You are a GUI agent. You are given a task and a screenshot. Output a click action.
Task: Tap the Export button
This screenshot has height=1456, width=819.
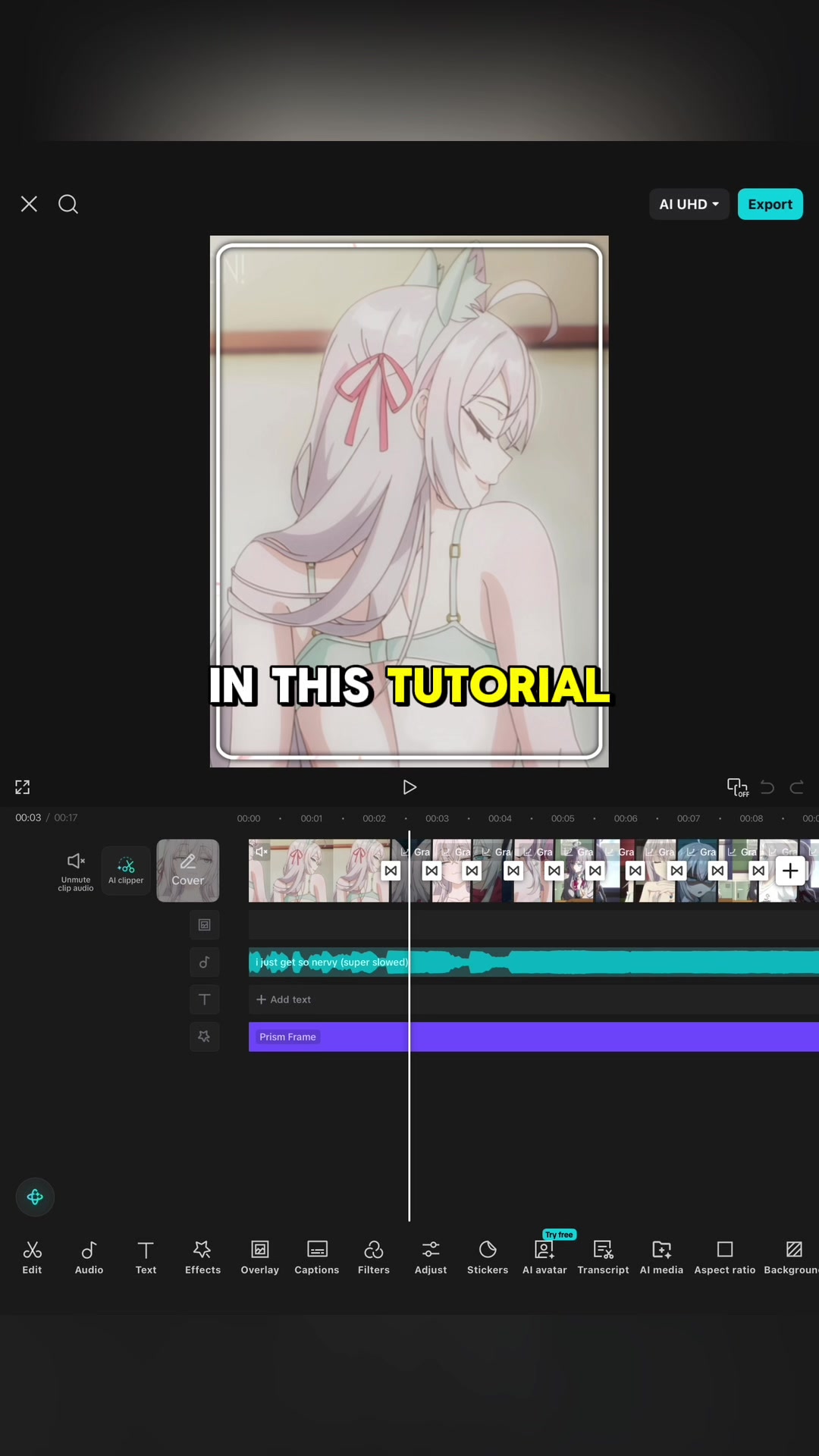[x=770, y=204]
